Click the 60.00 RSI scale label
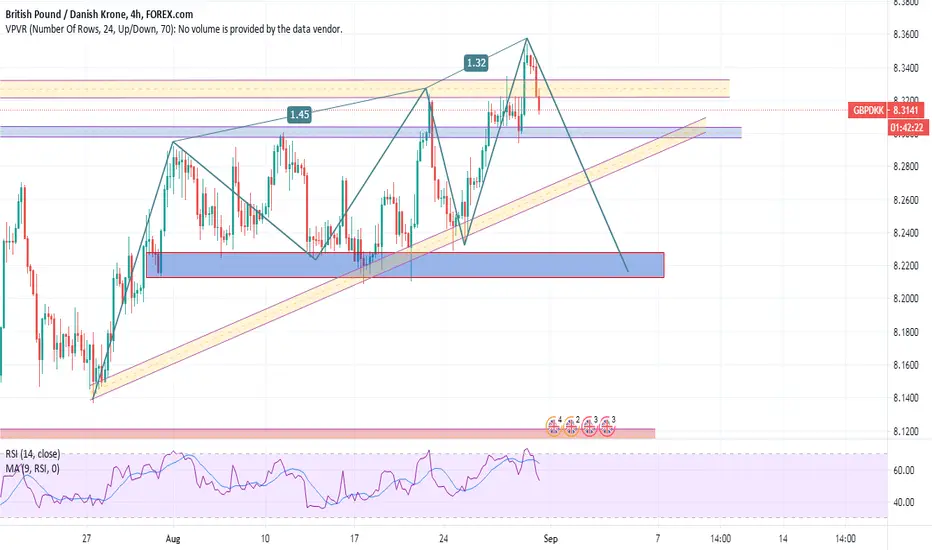 coord(903,470)
